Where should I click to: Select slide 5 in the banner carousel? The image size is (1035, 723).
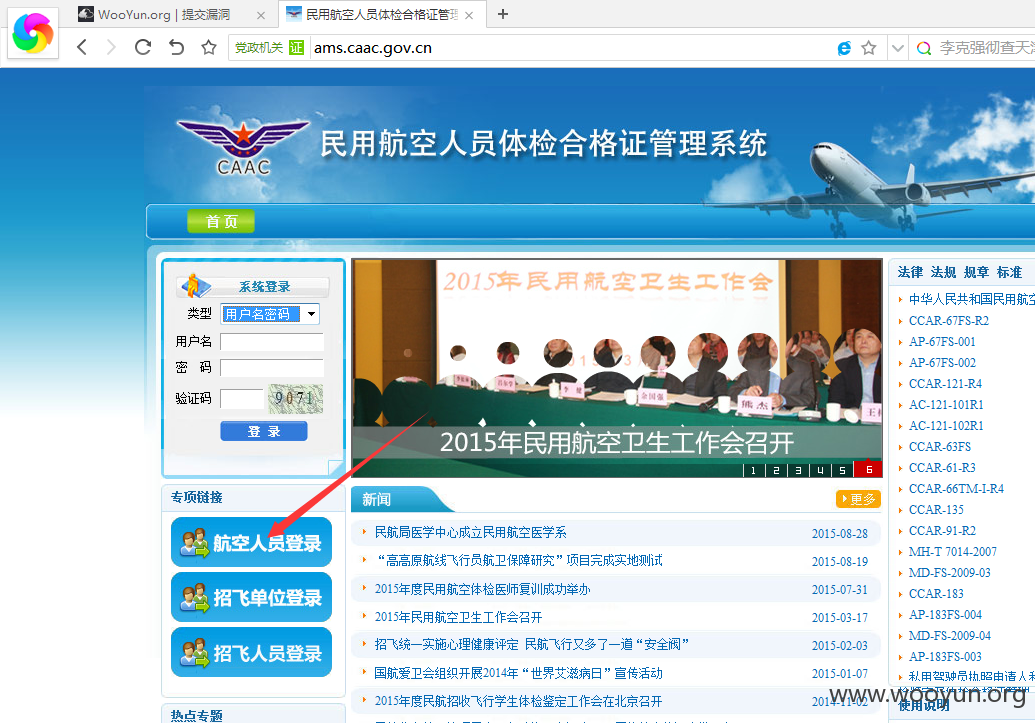[842, 470]
